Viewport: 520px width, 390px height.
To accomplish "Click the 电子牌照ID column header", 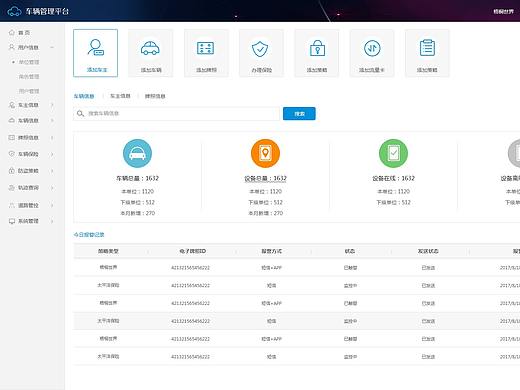I will coord(193,251).
